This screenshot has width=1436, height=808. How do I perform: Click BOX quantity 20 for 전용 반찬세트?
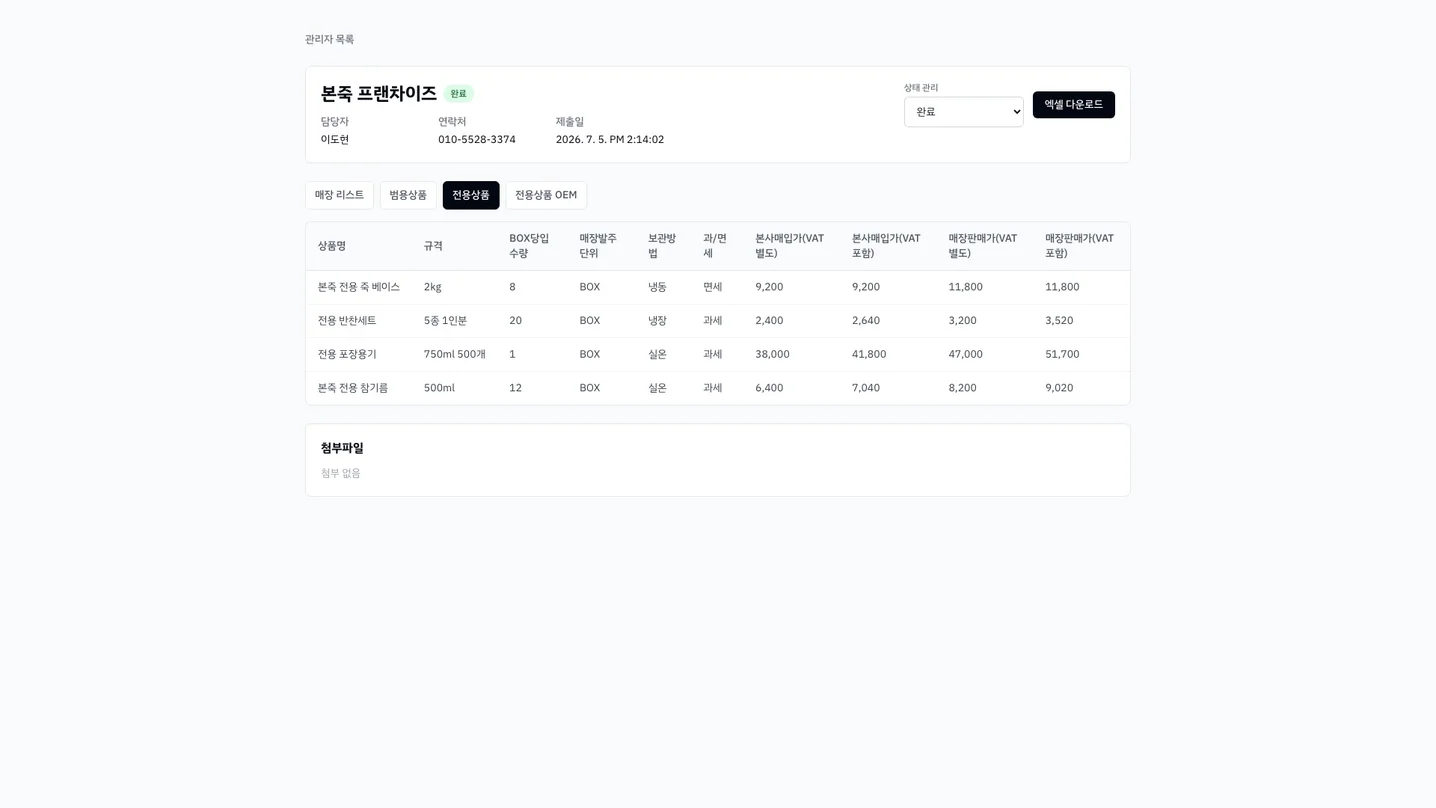516,321
